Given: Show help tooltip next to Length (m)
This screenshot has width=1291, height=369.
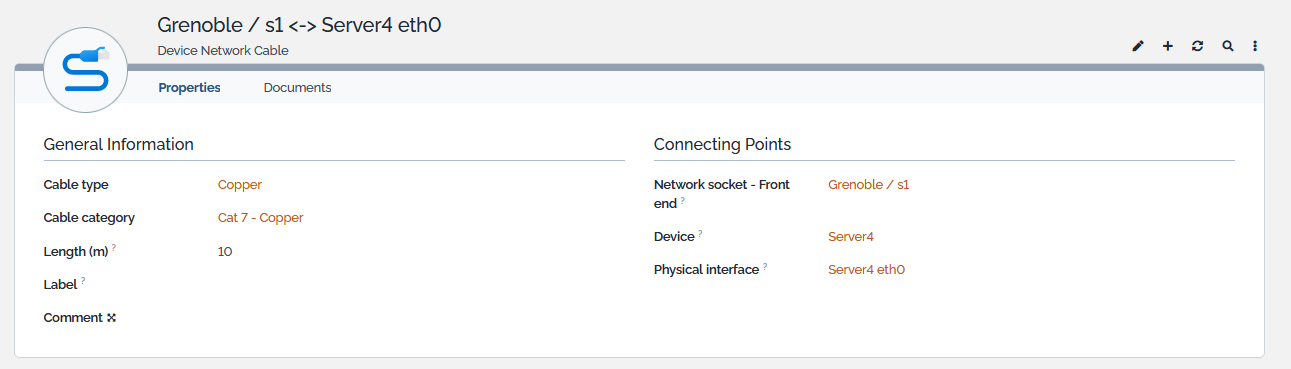Looking at the screenshot, I should (x=114, y=247).
